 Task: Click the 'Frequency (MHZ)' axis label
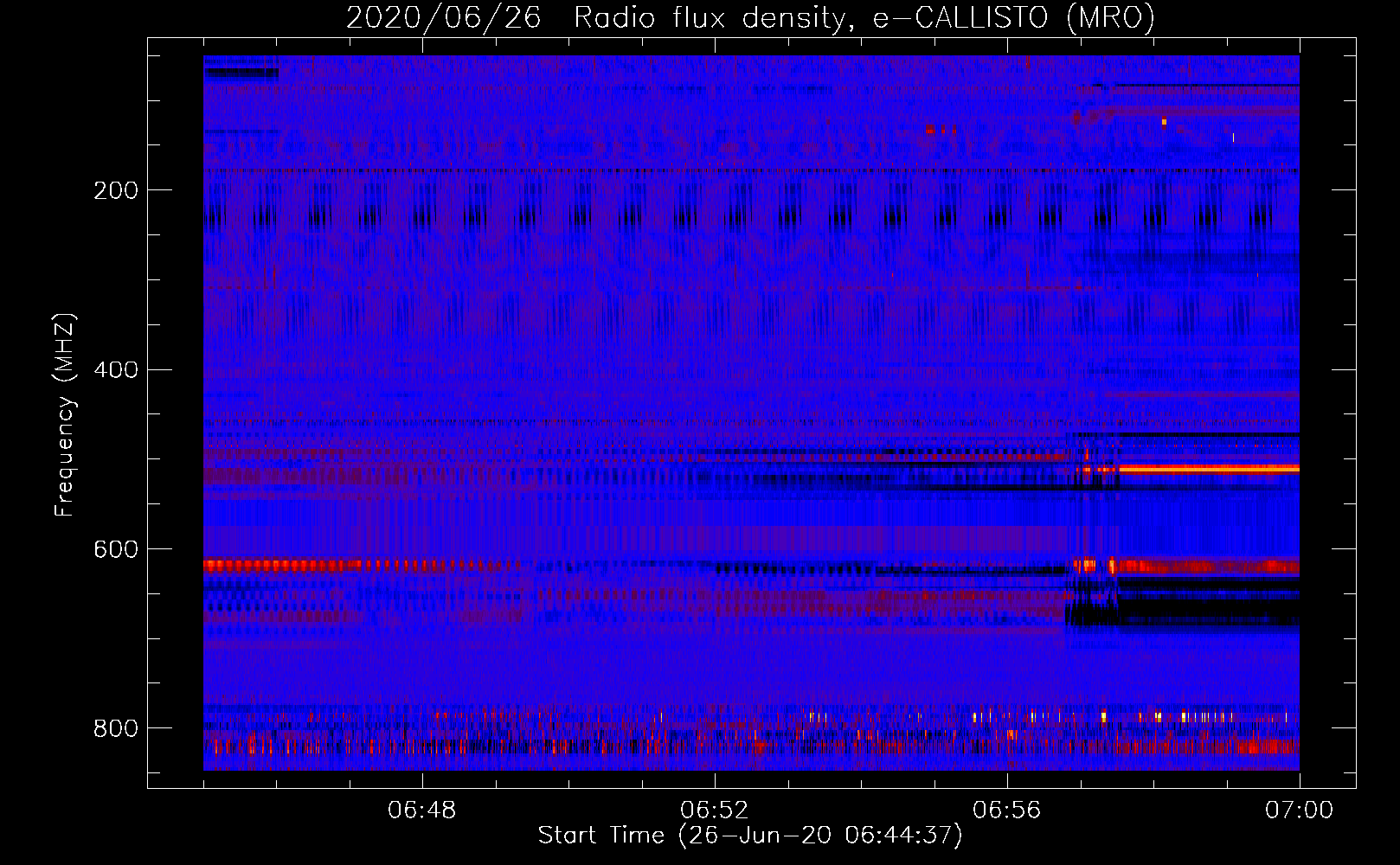(65, 414)
